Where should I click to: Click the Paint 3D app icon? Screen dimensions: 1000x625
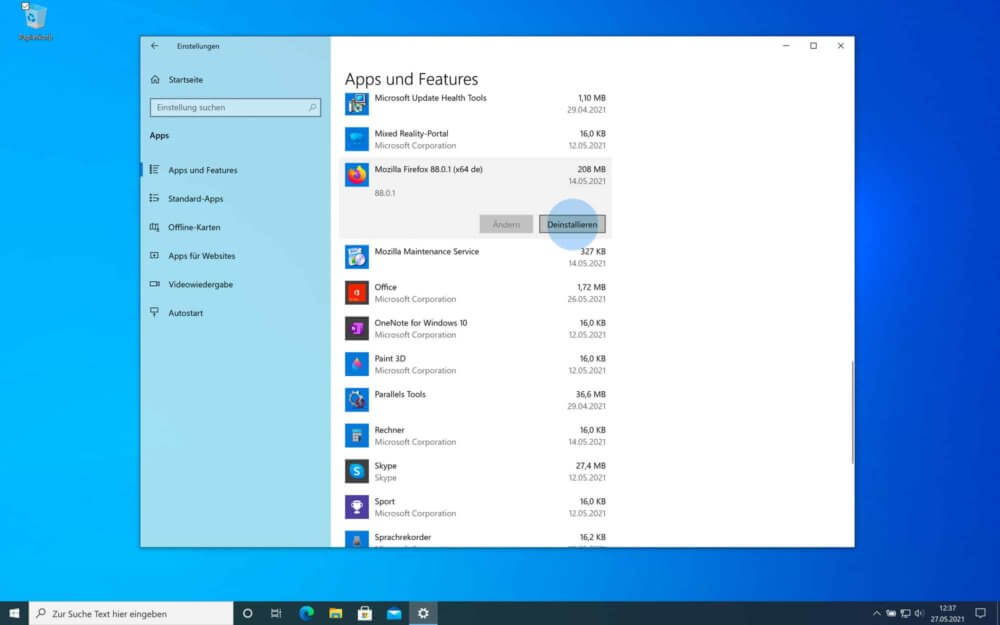click(x=357, y=364)
